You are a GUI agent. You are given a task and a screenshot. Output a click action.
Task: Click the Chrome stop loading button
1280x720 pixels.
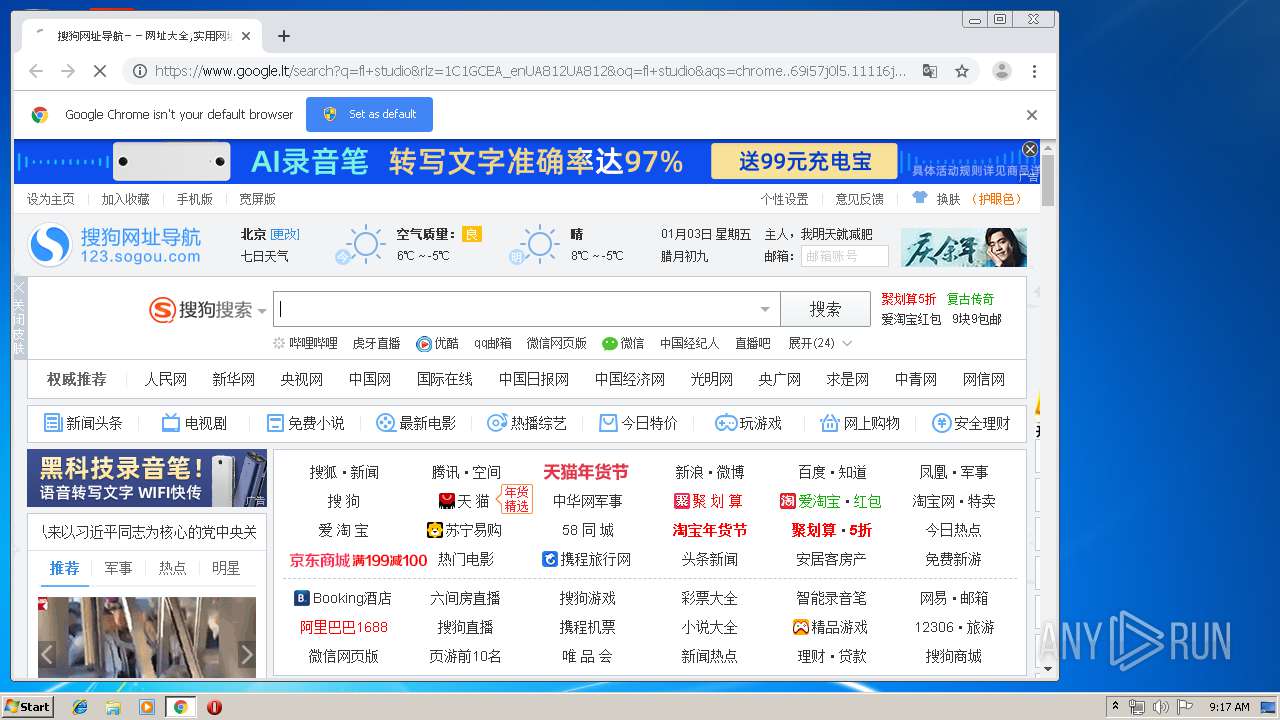click(100, 71)
